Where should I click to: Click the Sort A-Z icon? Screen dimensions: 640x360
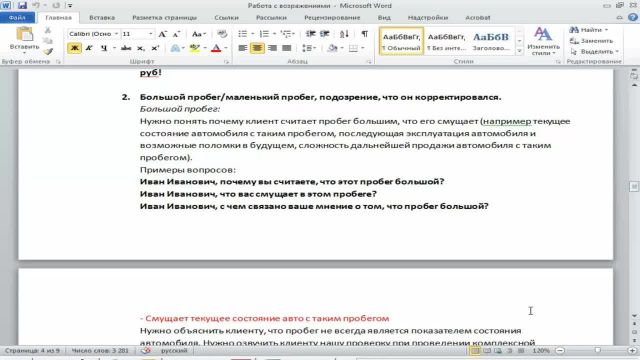(344, 34)
